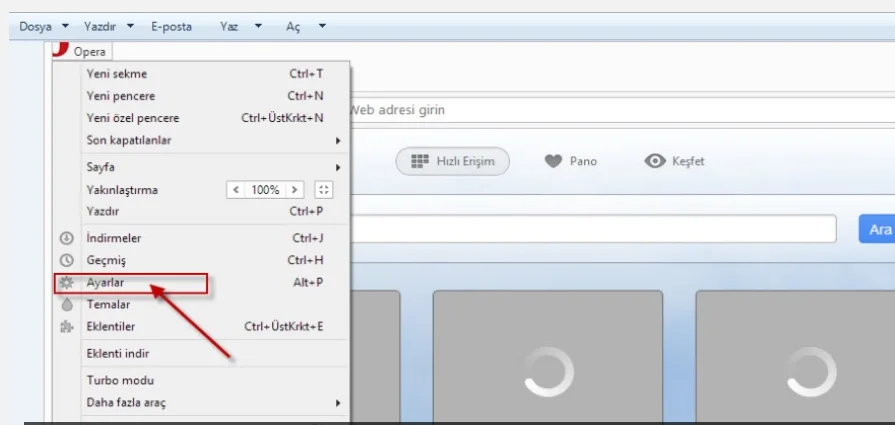Click the Hızlı Erişim button
895x425 pixels.
click(452, 161)
